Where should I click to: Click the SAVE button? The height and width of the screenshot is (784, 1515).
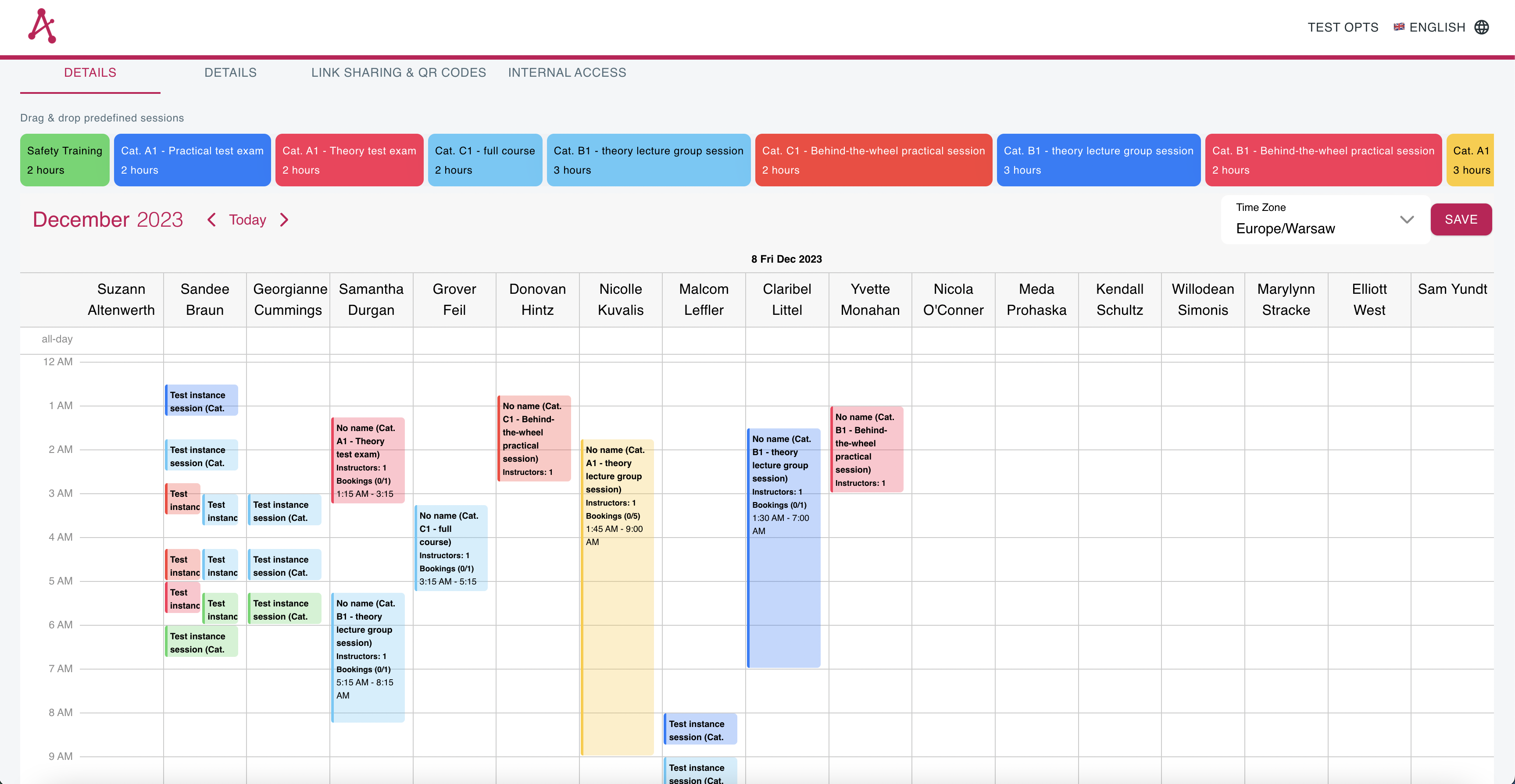[1461, 219]
